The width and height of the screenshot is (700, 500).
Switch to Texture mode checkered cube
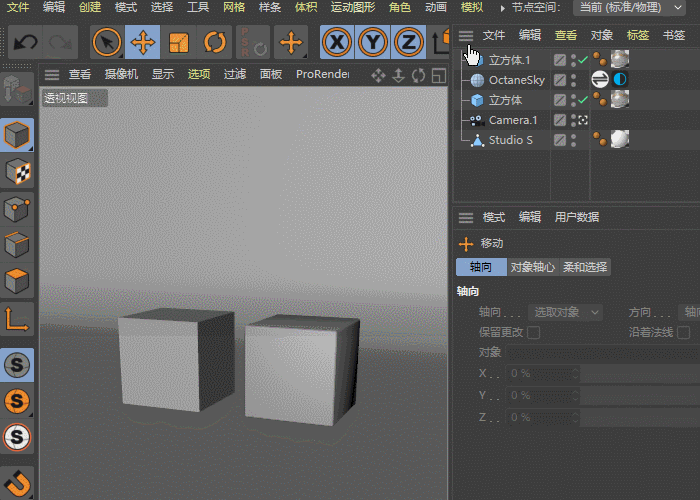(x=17, y=171)
